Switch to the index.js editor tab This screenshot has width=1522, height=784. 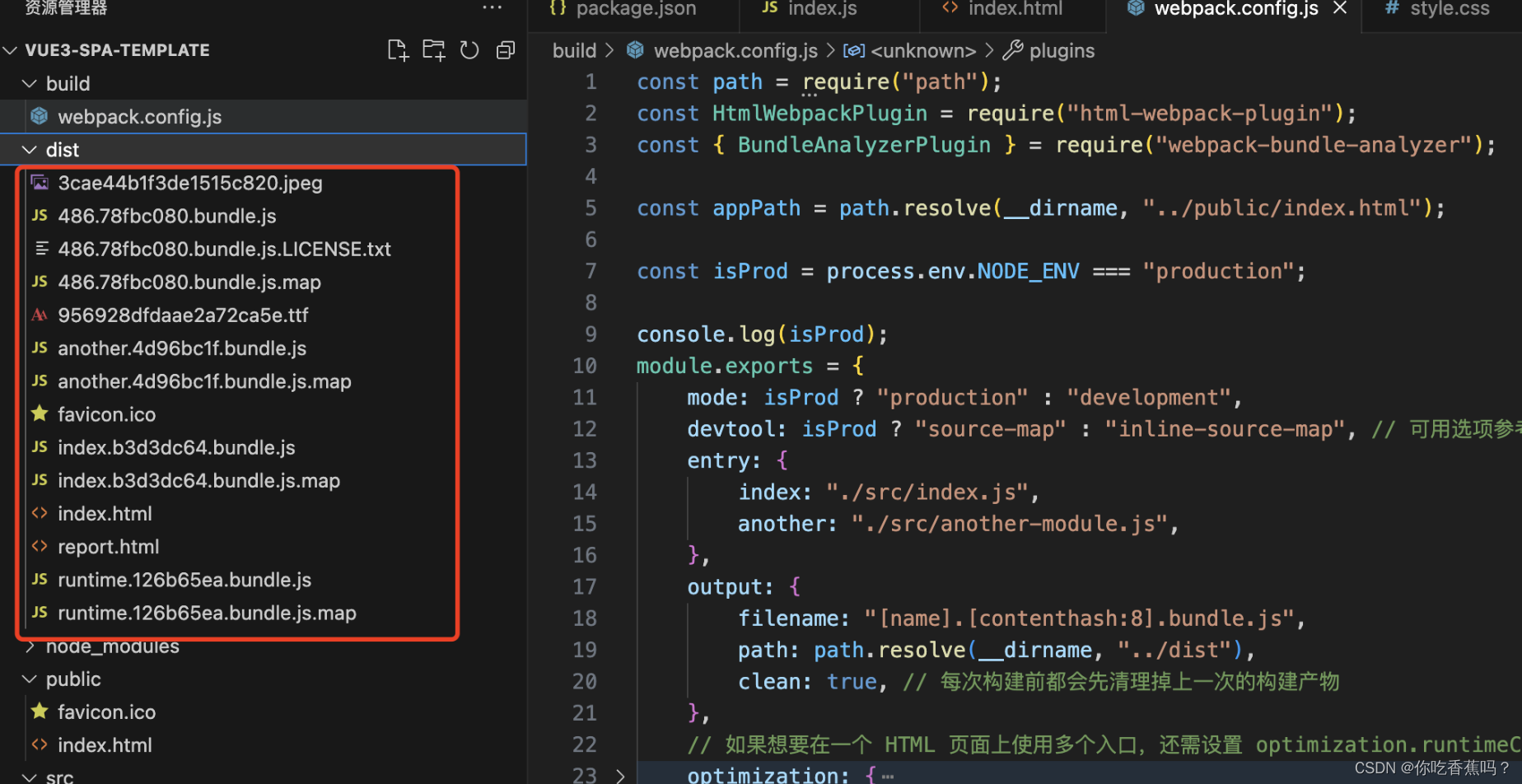[810, 8]
